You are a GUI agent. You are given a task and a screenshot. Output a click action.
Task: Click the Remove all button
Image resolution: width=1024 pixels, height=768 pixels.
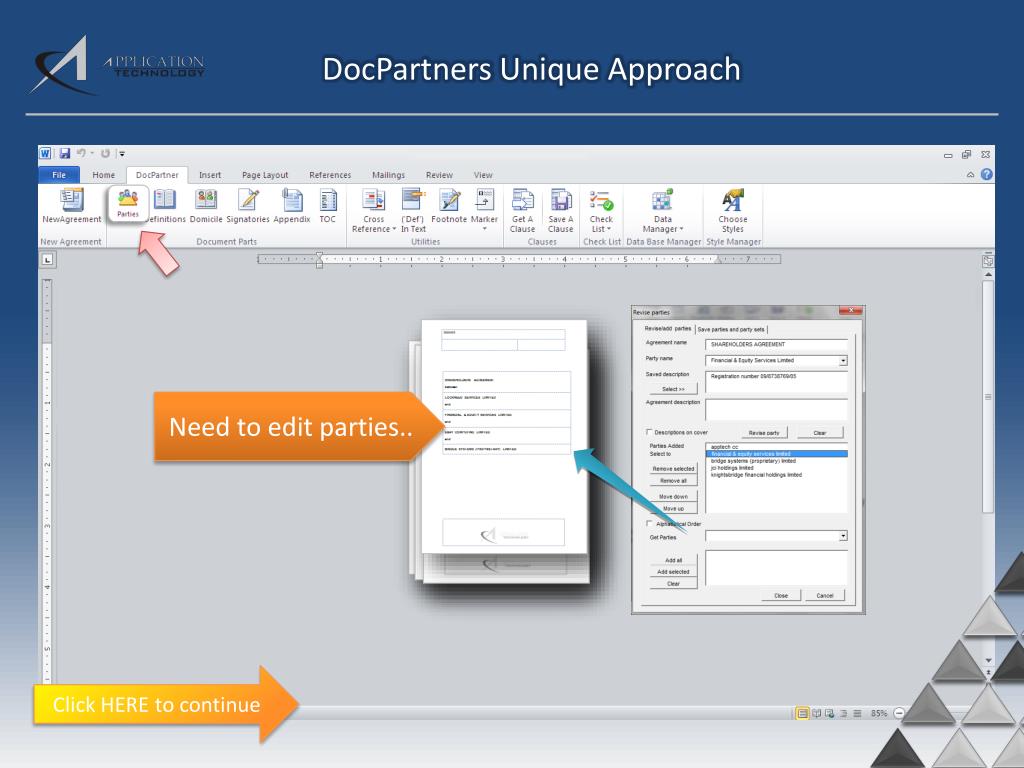pyautogui.click(x=673, y=481)
